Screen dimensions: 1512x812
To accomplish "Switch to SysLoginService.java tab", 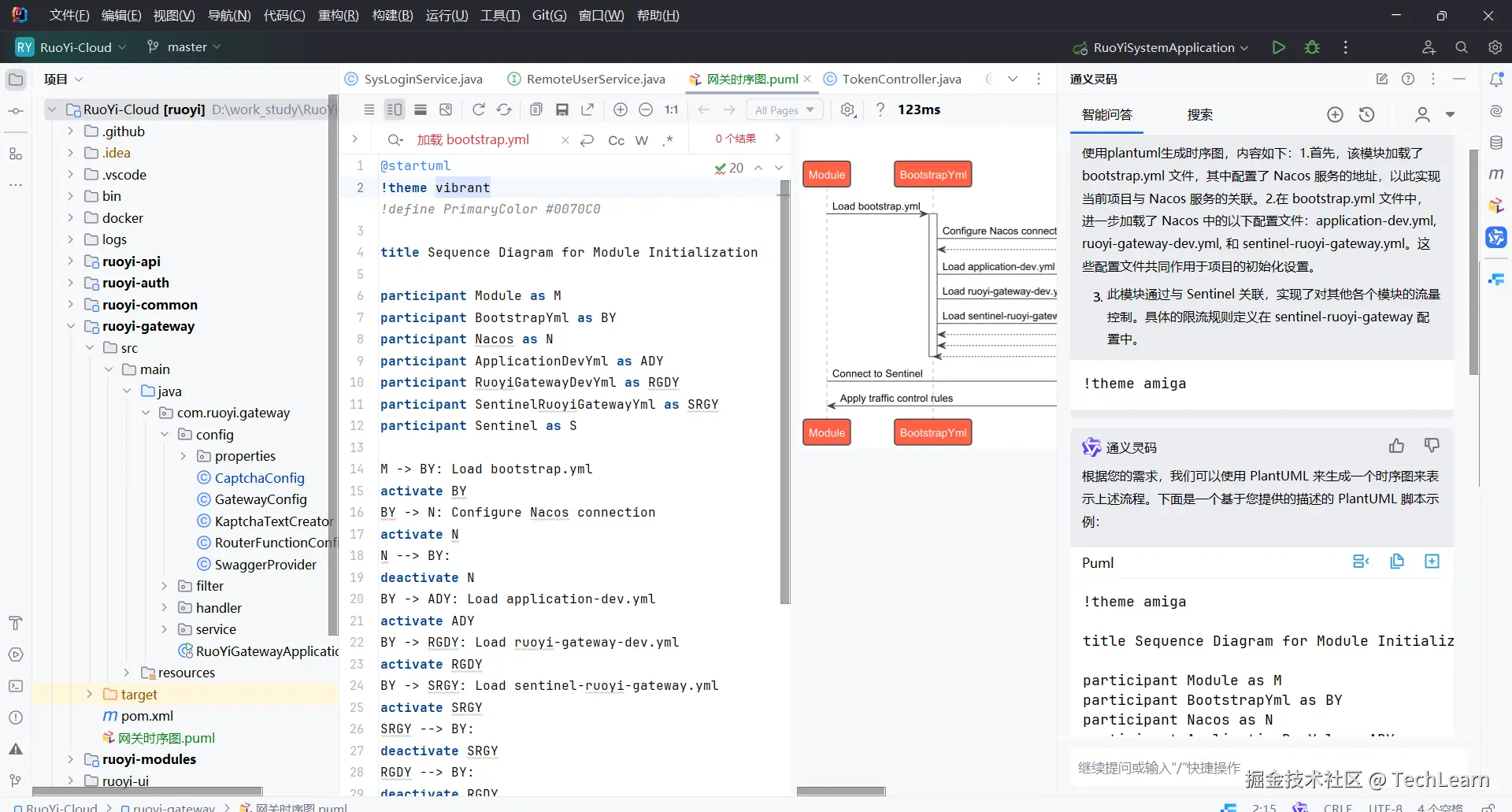I will pos(414,79).
